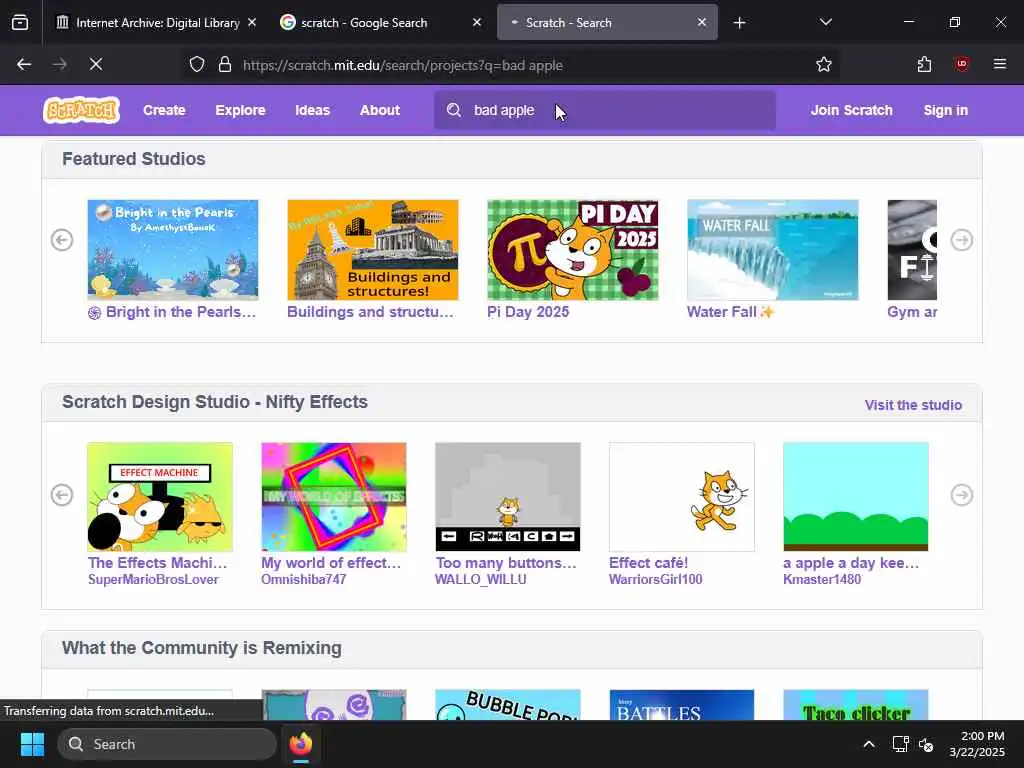
Task: Visit the studio link
Action: pos(913,405)
